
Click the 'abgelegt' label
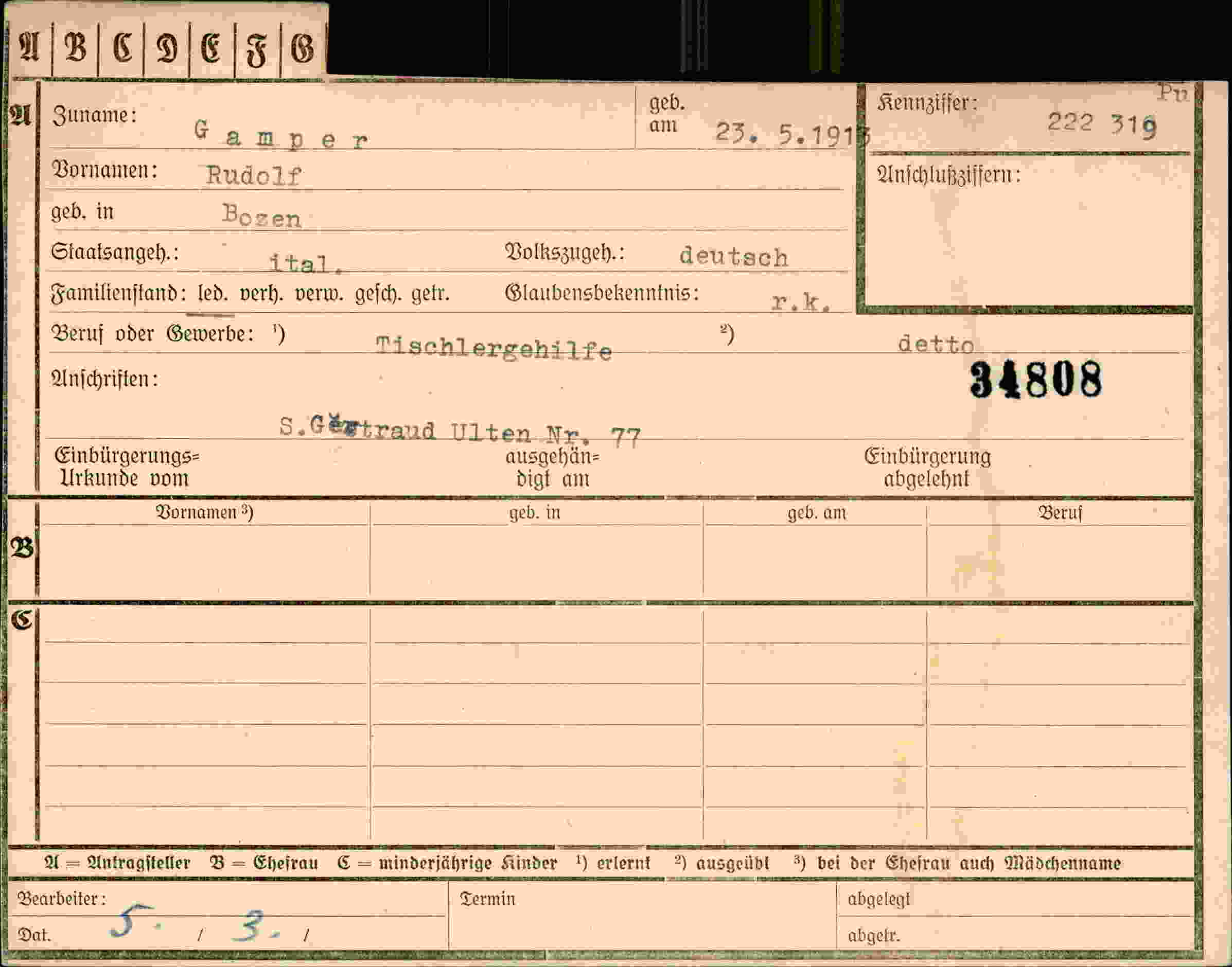879,900
